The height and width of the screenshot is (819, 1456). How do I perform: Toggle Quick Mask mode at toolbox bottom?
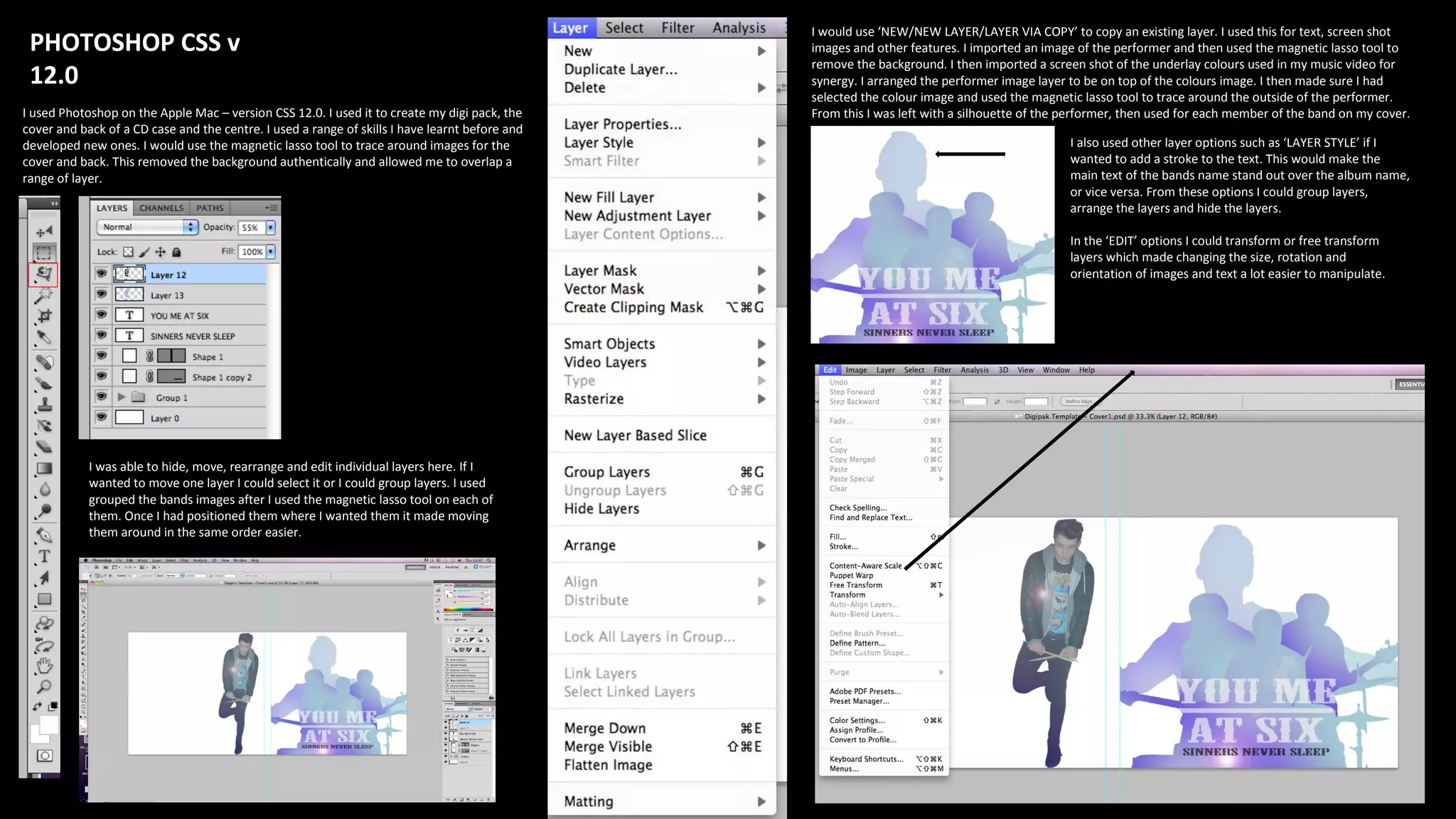(x=44, y=756)
